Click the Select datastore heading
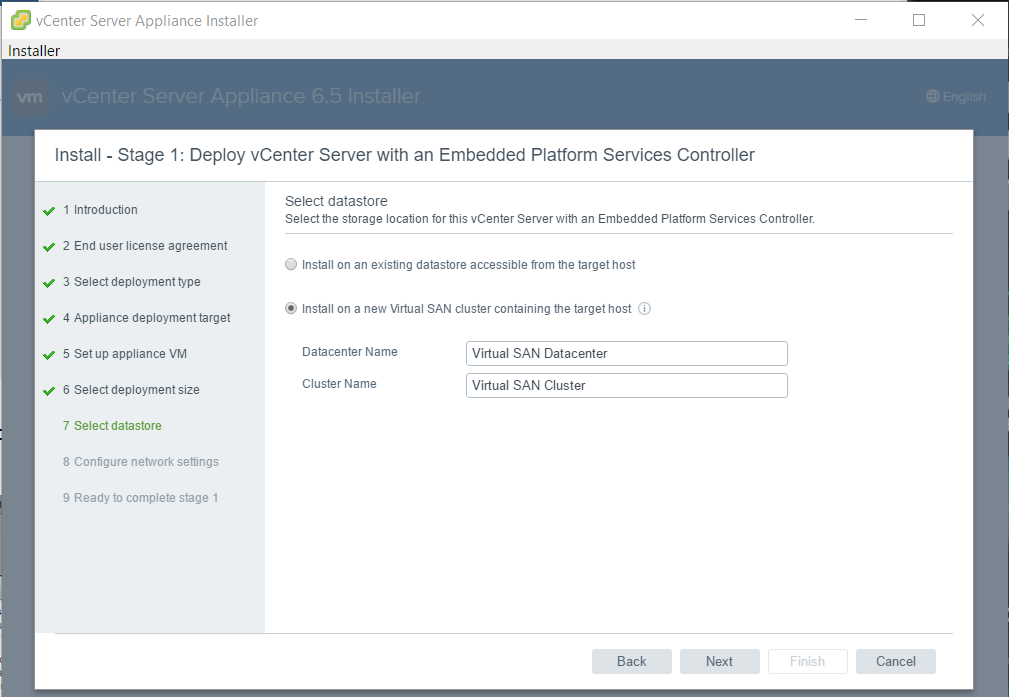 click(x=336, y=201)
